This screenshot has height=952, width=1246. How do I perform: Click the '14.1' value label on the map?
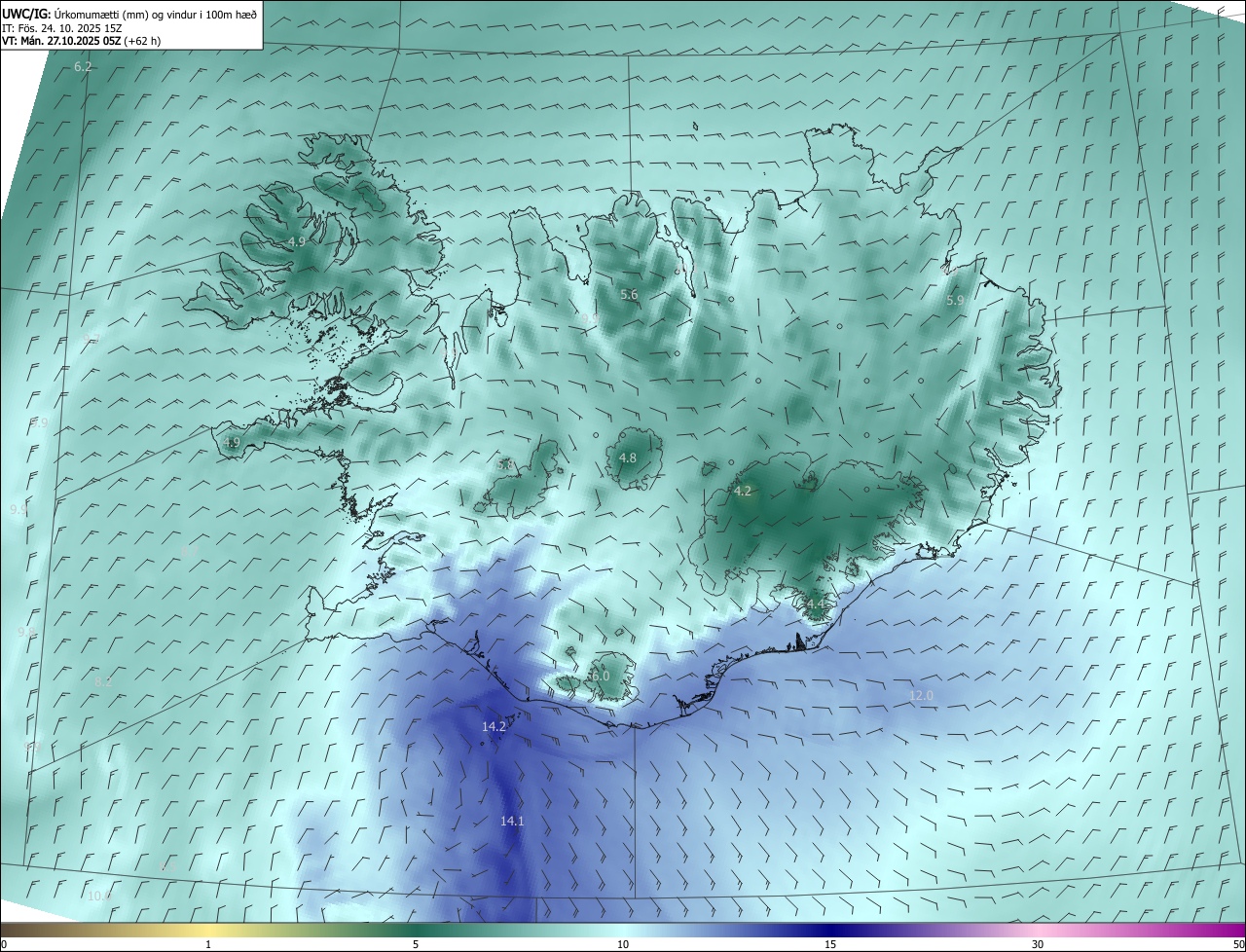[512, 821]
